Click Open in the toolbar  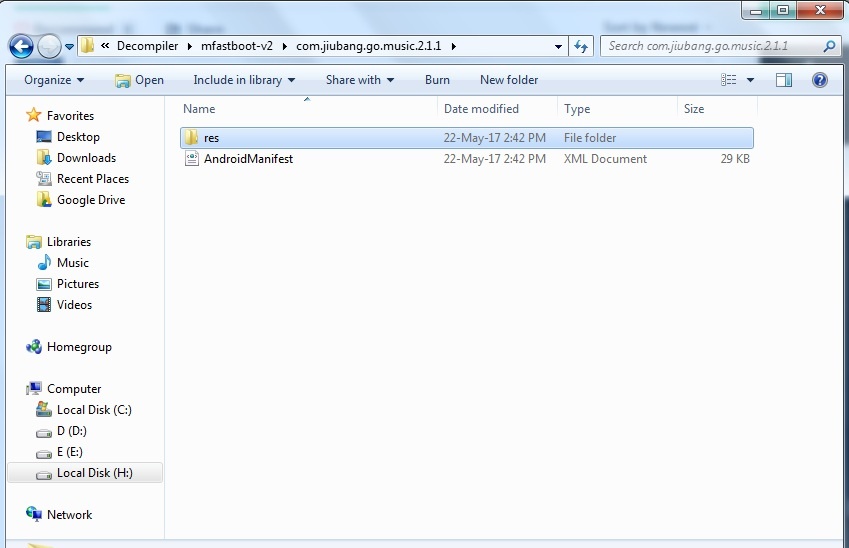[139, 80]
